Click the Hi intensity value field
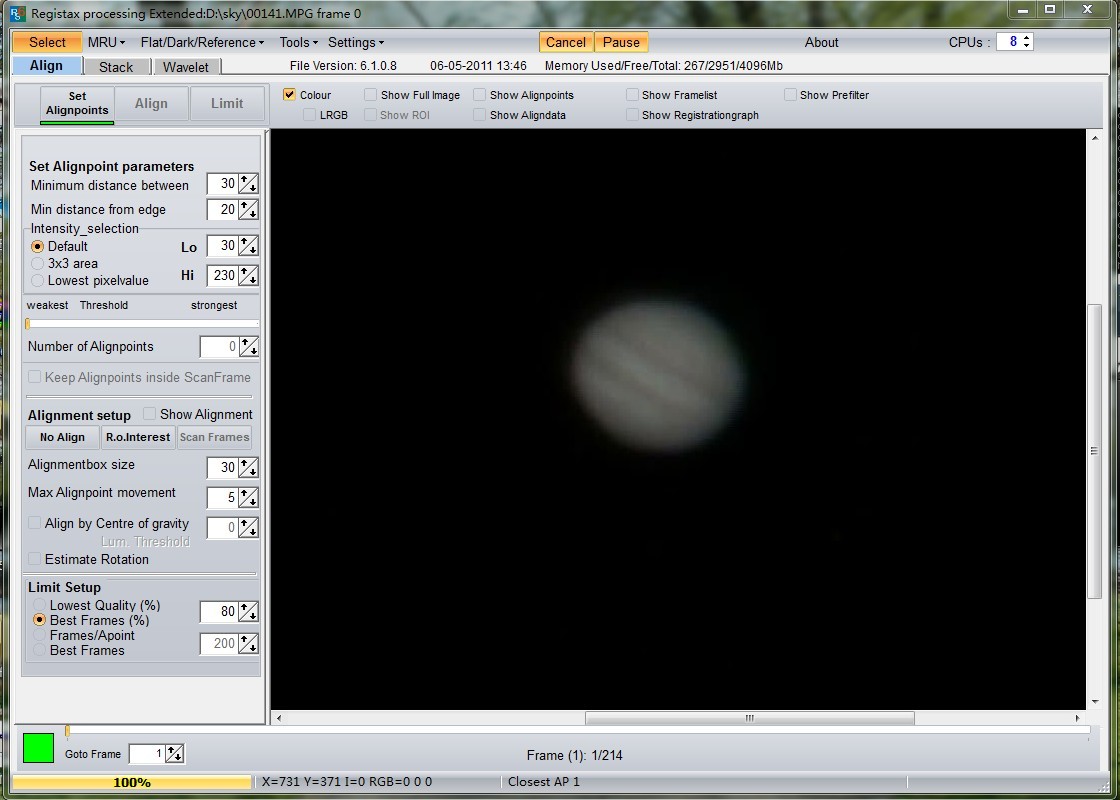 click(222, 275)
